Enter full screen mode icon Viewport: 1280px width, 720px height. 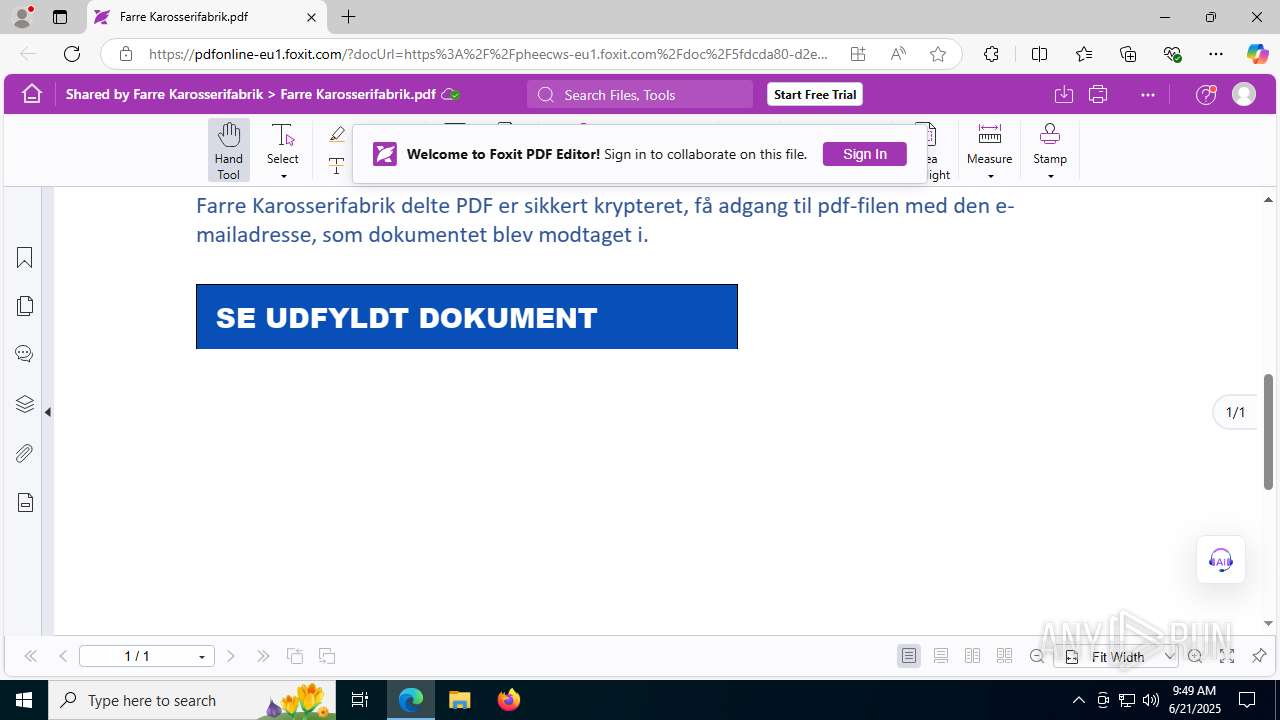click(x=1227, y=656)
